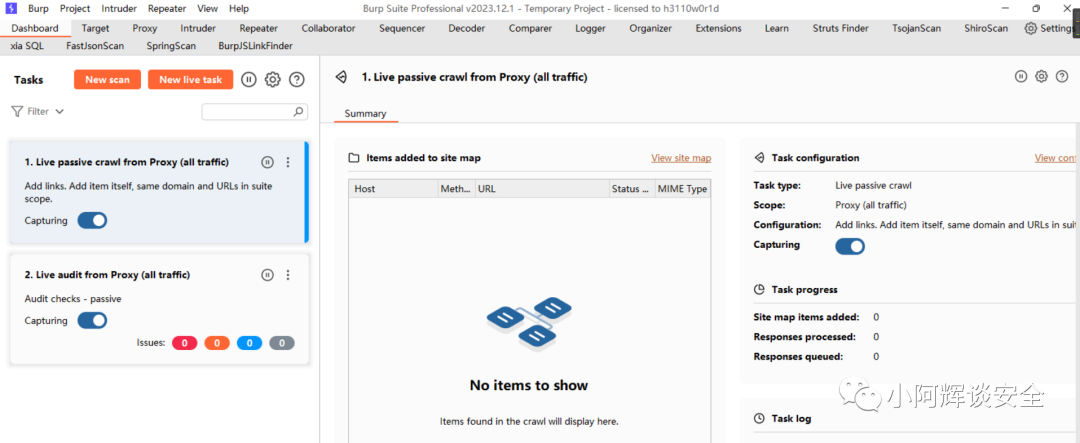Open the Repeater tool tab

259,28
